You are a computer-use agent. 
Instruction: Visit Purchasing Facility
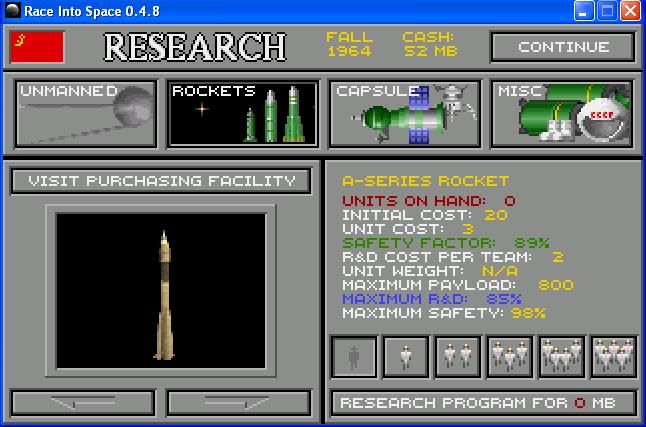tap(161, 181)
